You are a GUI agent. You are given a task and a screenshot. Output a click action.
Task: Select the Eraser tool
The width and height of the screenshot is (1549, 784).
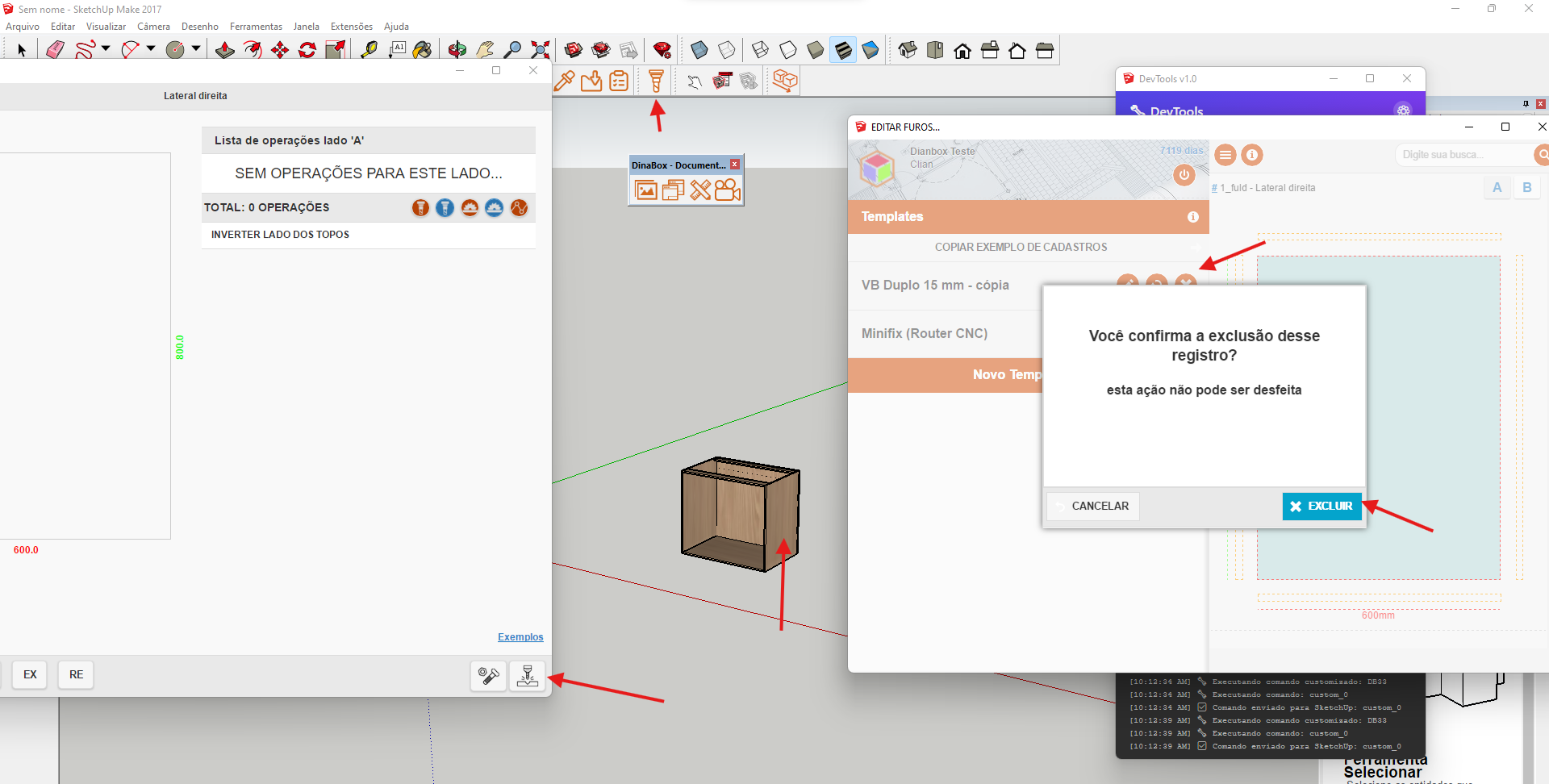(x=55, y=50)
